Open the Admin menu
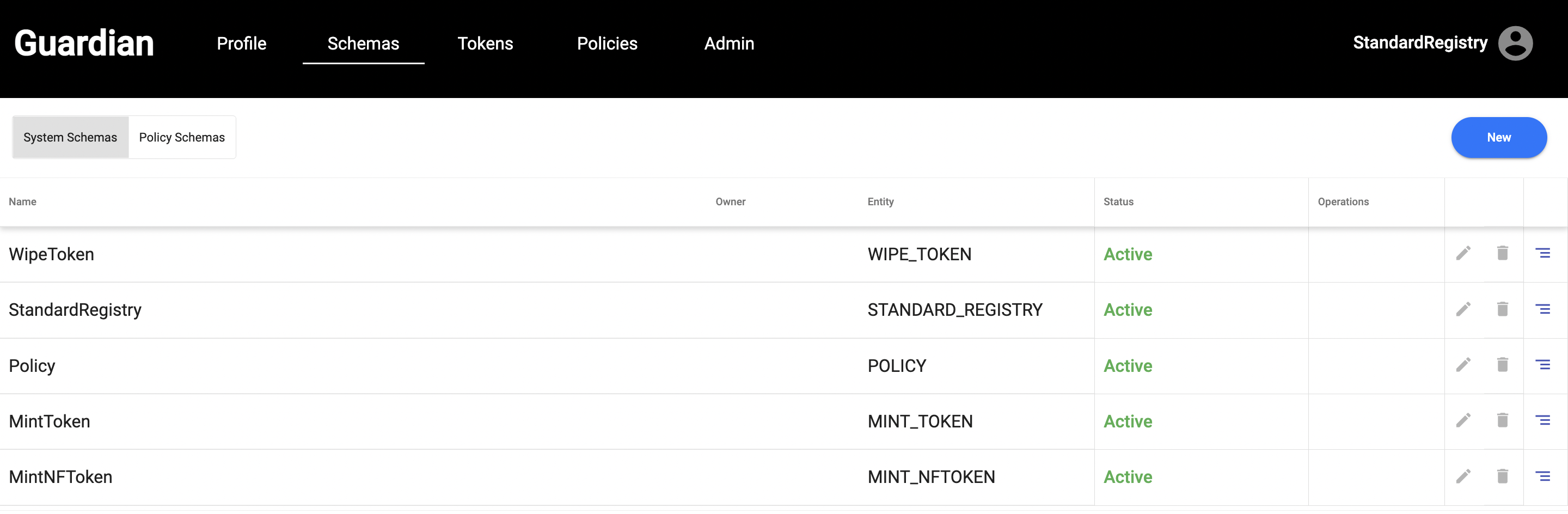 (x=728, y=44)
